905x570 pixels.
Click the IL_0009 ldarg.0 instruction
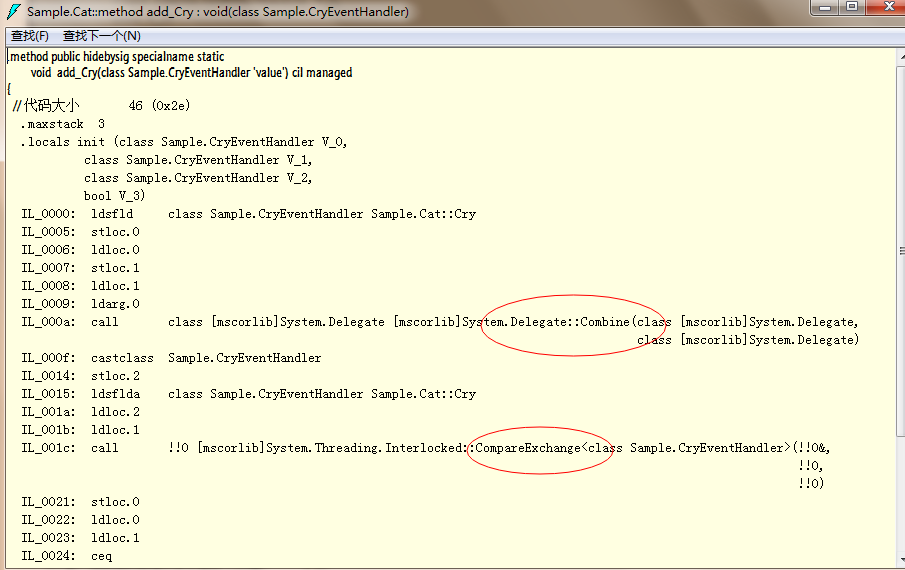[81, 304]
